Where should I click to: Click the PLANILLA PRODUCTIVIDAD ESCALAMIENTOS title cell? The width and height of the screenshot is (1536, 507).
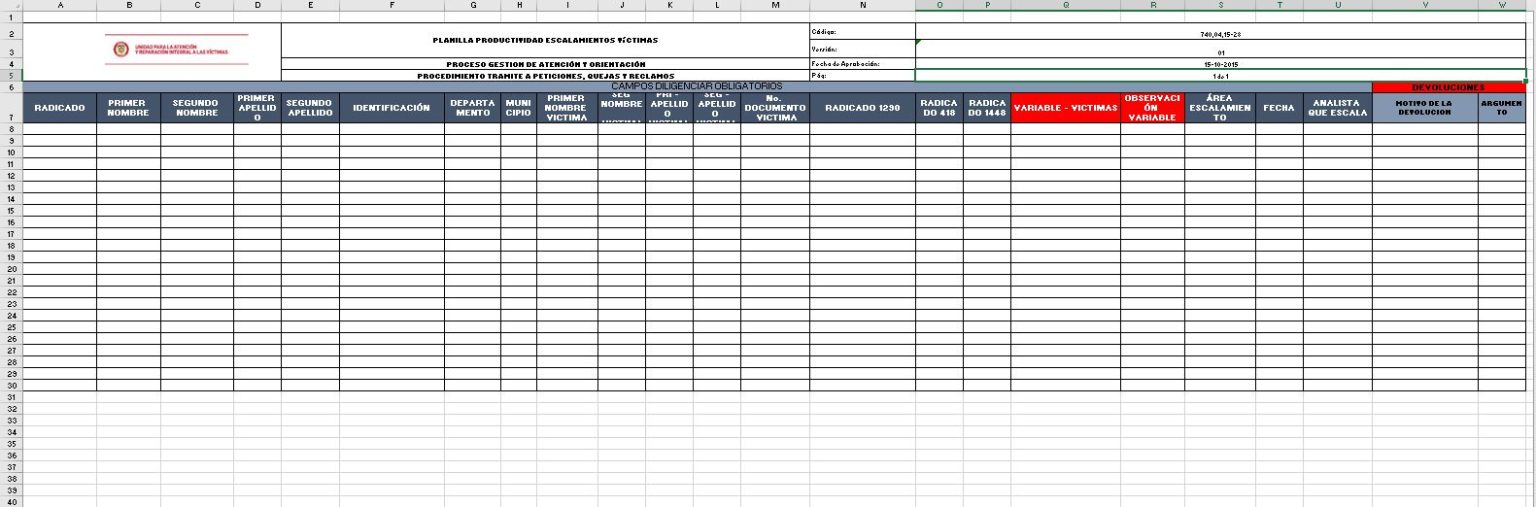(x=545, y=40)
